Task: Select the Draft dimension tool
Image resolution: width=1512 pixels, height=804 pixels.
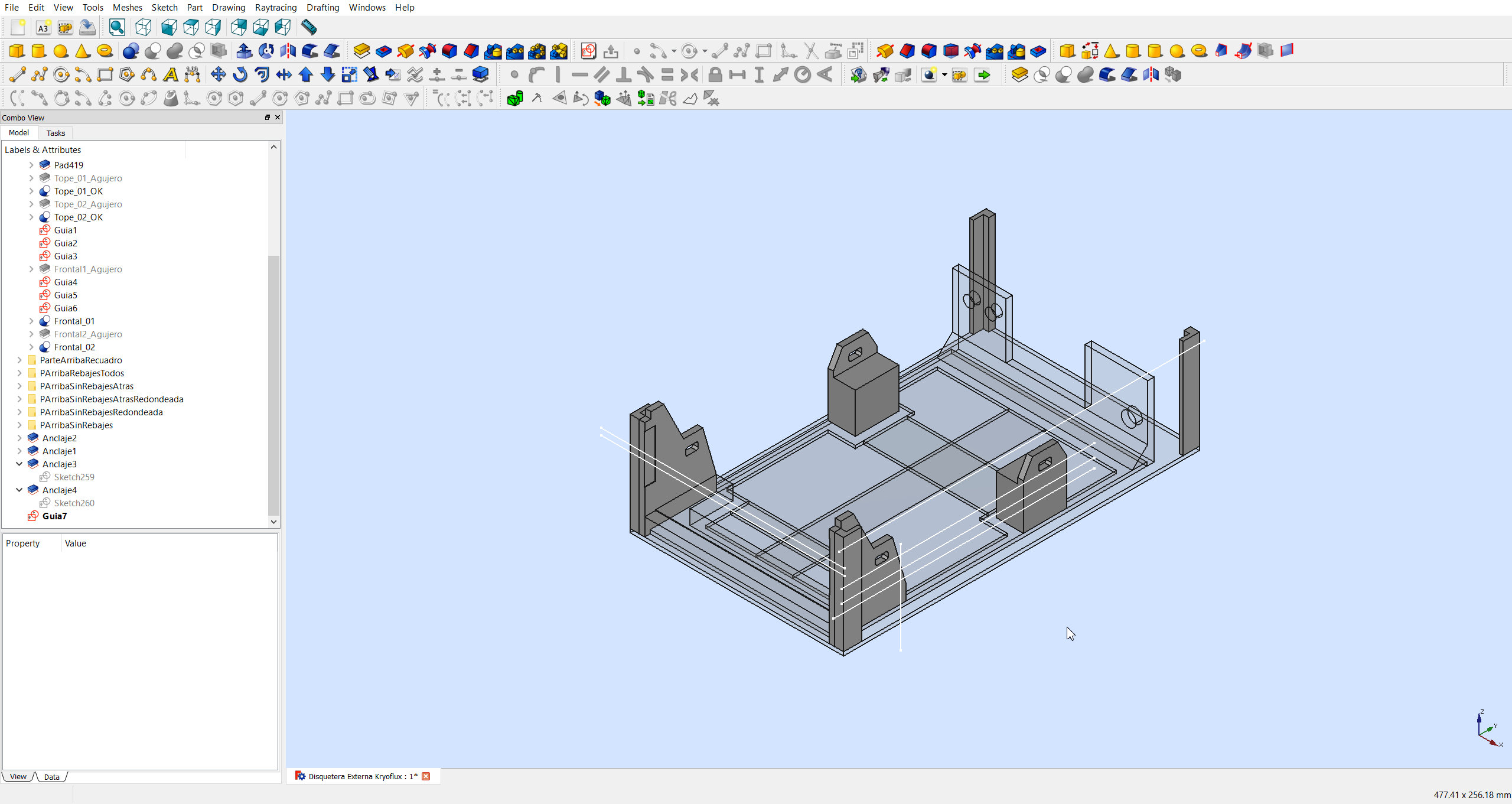Action: coord(192,74)
